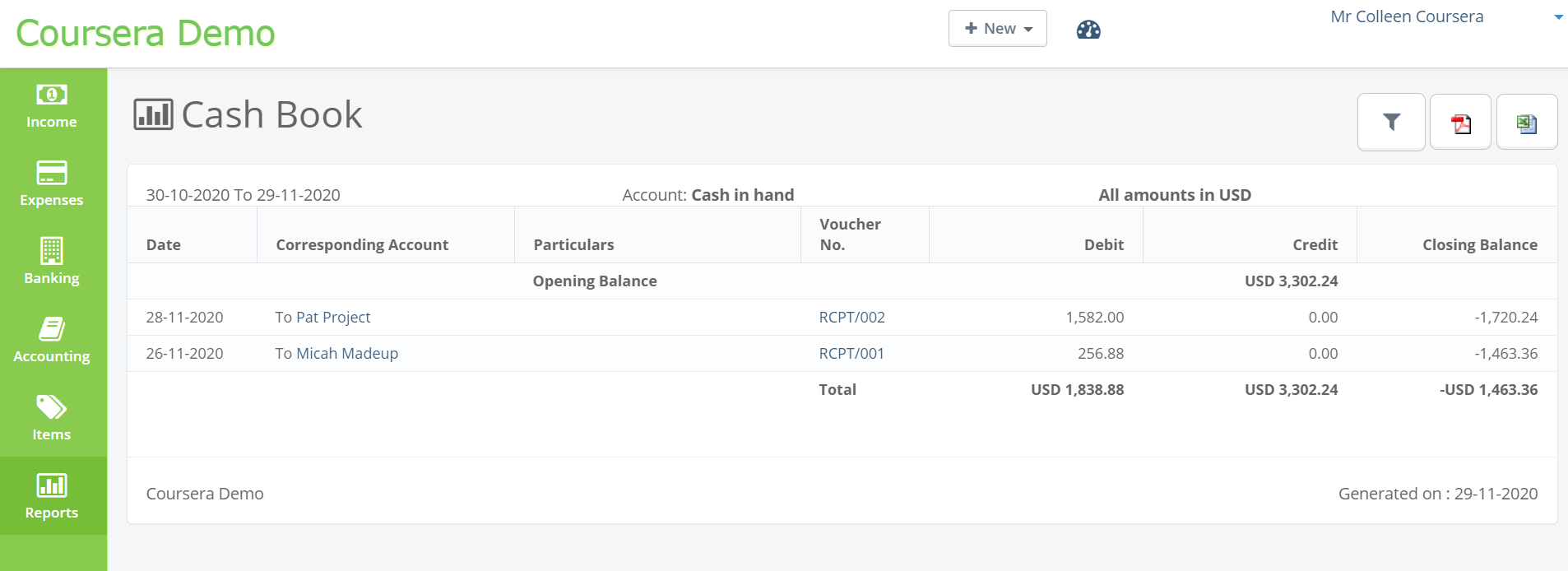Screen dimensions: 1568x571
Task: Export the Cash Book to Excel
Action: 1527,123
